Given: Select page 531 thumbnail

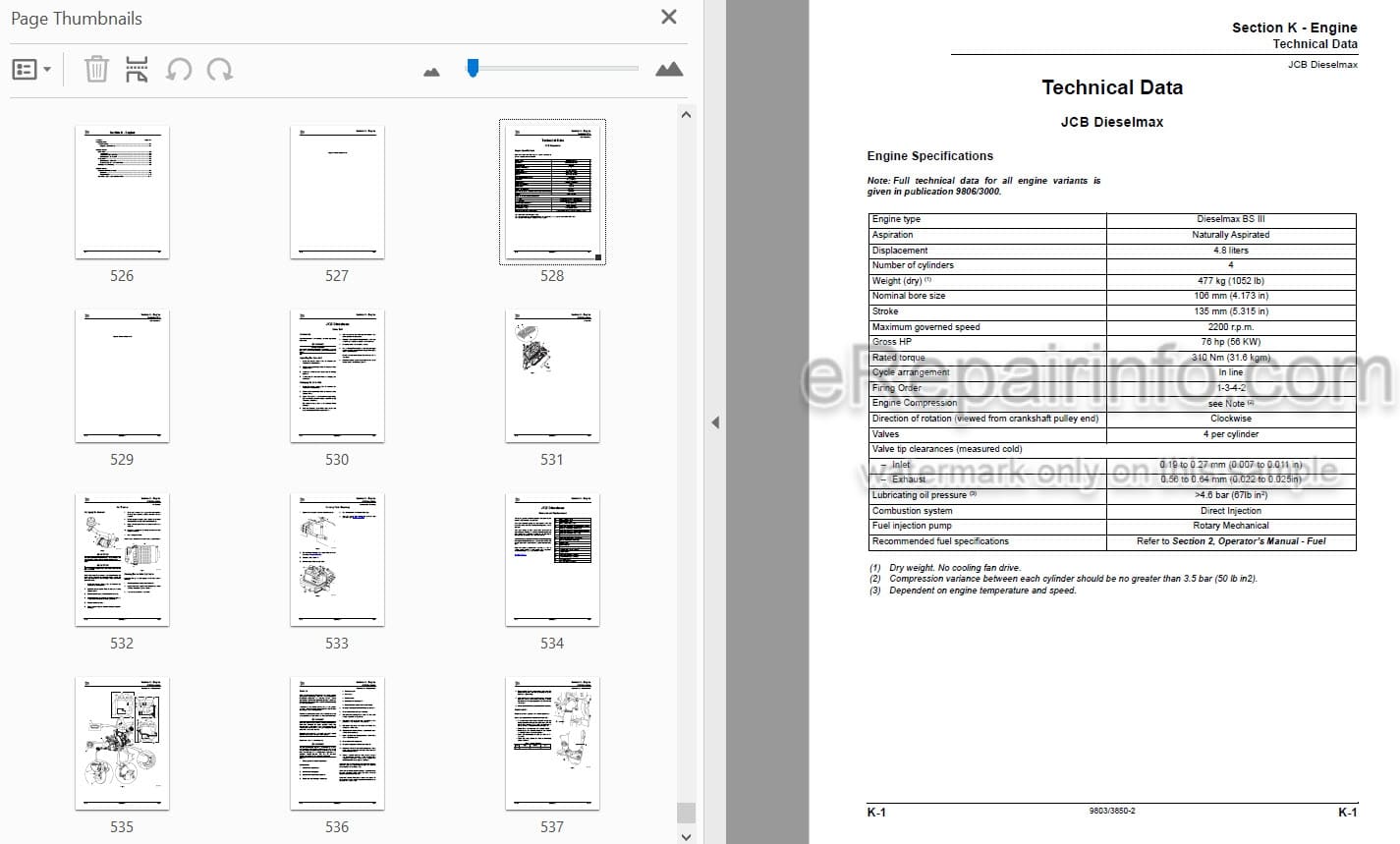Looking at the screenshot, I should 552,375.
